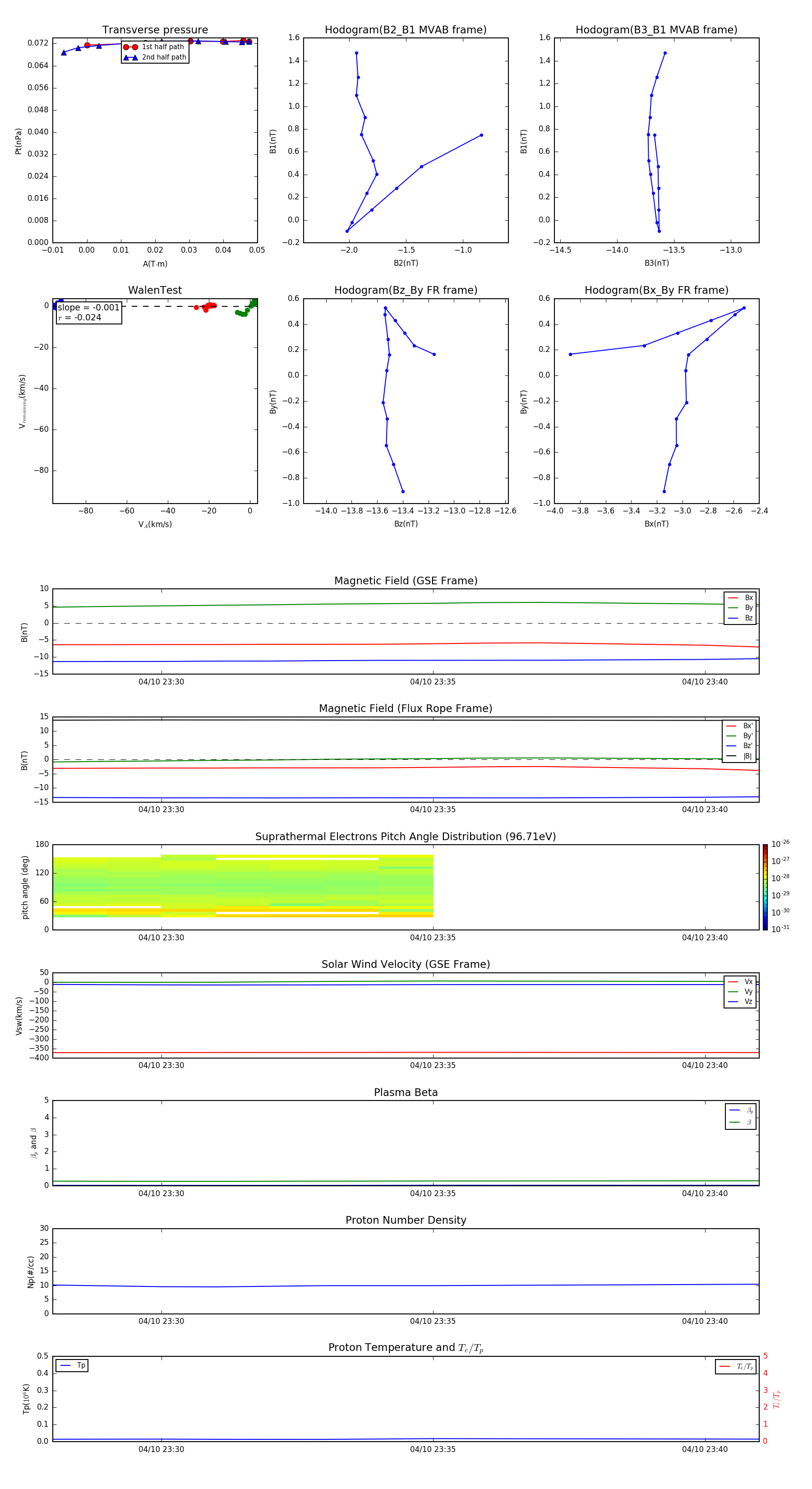
Task: Click the pitch angle colorbar
Action: pos(765,887)
